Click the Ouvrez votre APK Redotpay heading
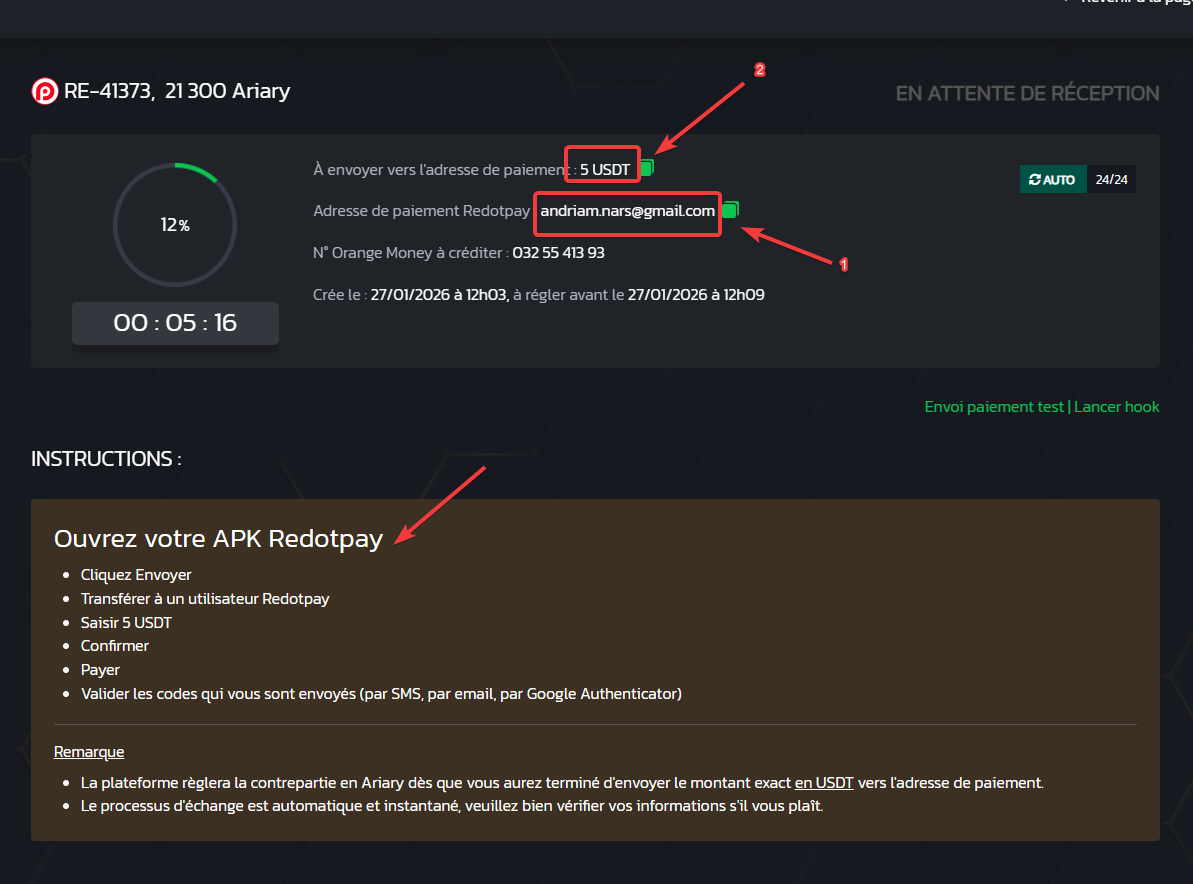The width and height of the screenshot is (1193, 884). (218, 539)
